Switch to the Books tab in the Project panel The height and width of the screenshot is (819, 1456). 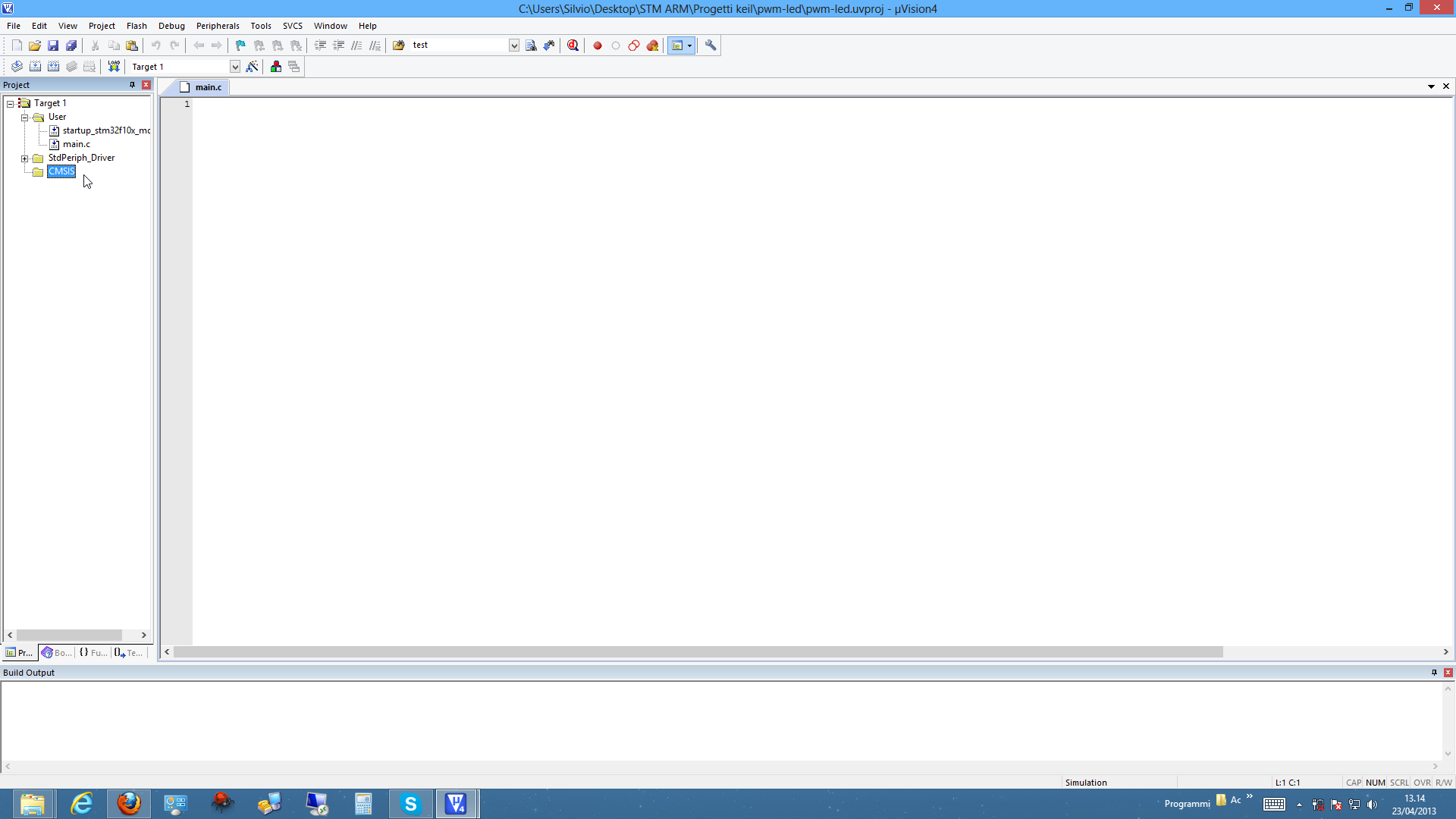[x=57, y=653]
